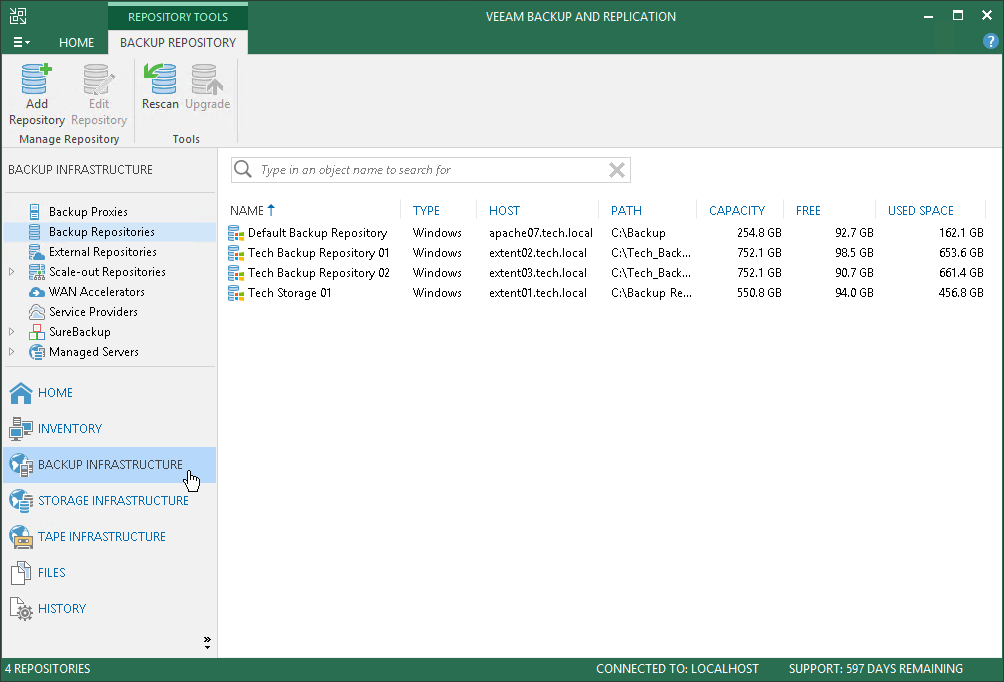Clear search using the X icon
The height and width of the screenshot is (682, 1004).
coord(617,170)
